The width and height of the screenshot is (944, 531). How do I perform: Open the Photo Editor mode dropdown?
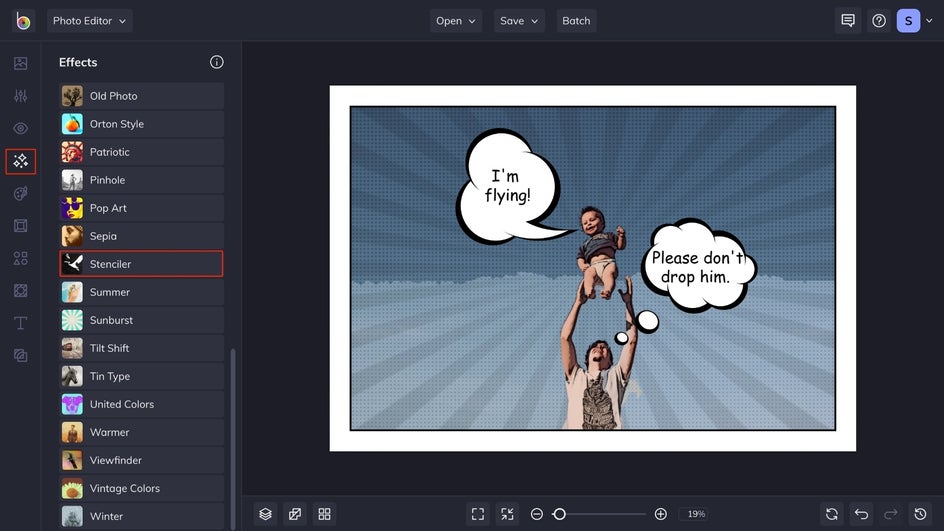pyautogui.click(x=90, y=21)
